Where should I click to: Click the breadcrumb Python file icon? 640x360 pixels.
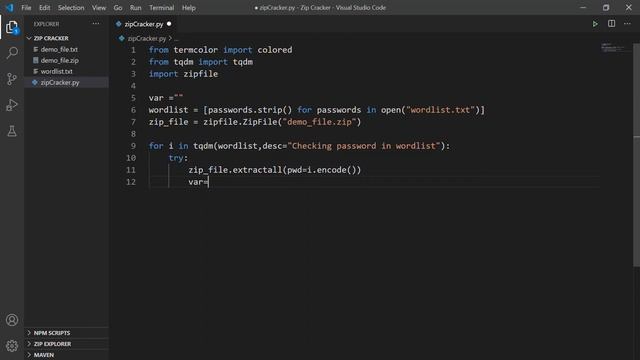point(122,38)
